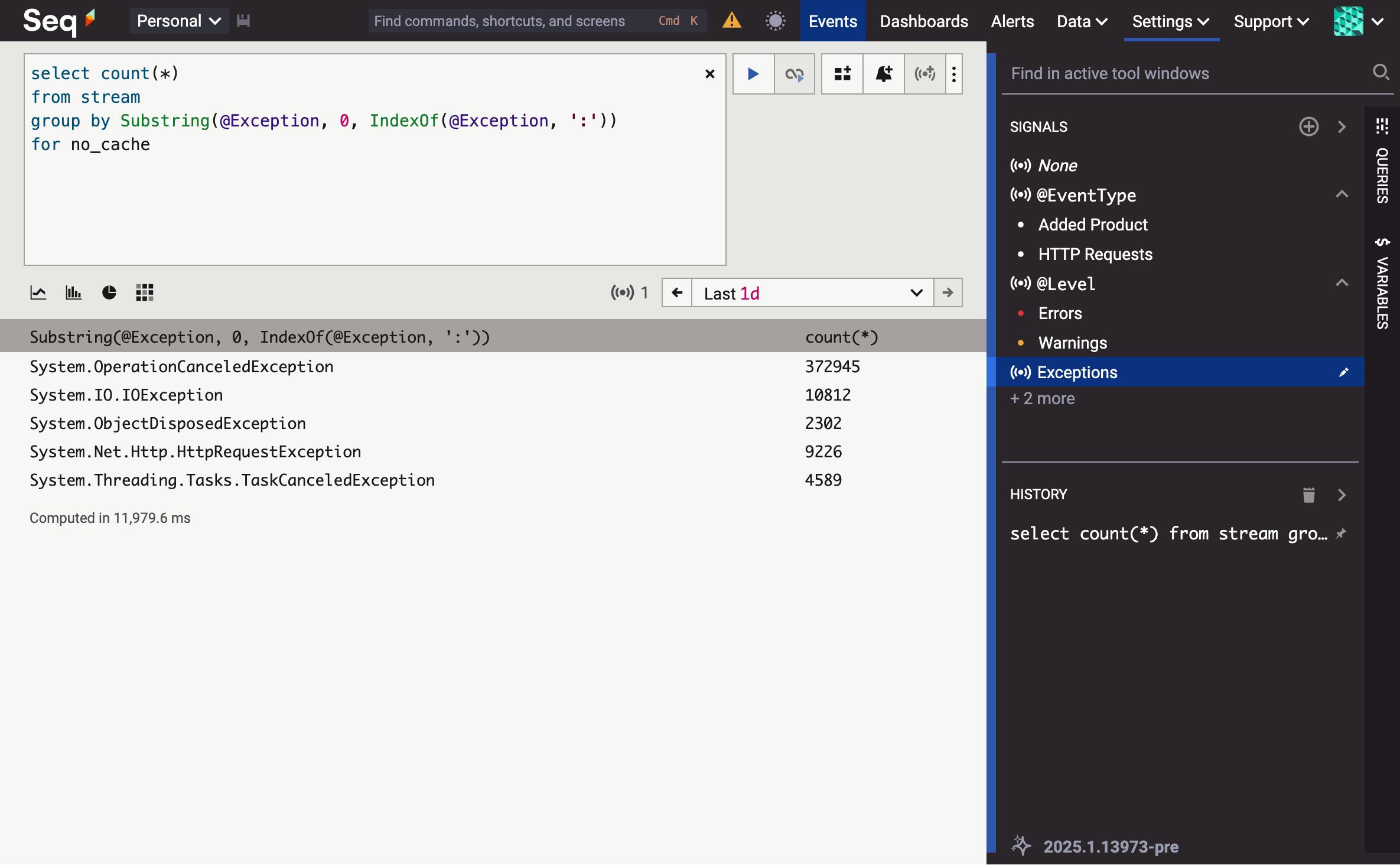Screen dimensions: 1400x865
Task: Open the Support menu
Action: (1272, 21)
